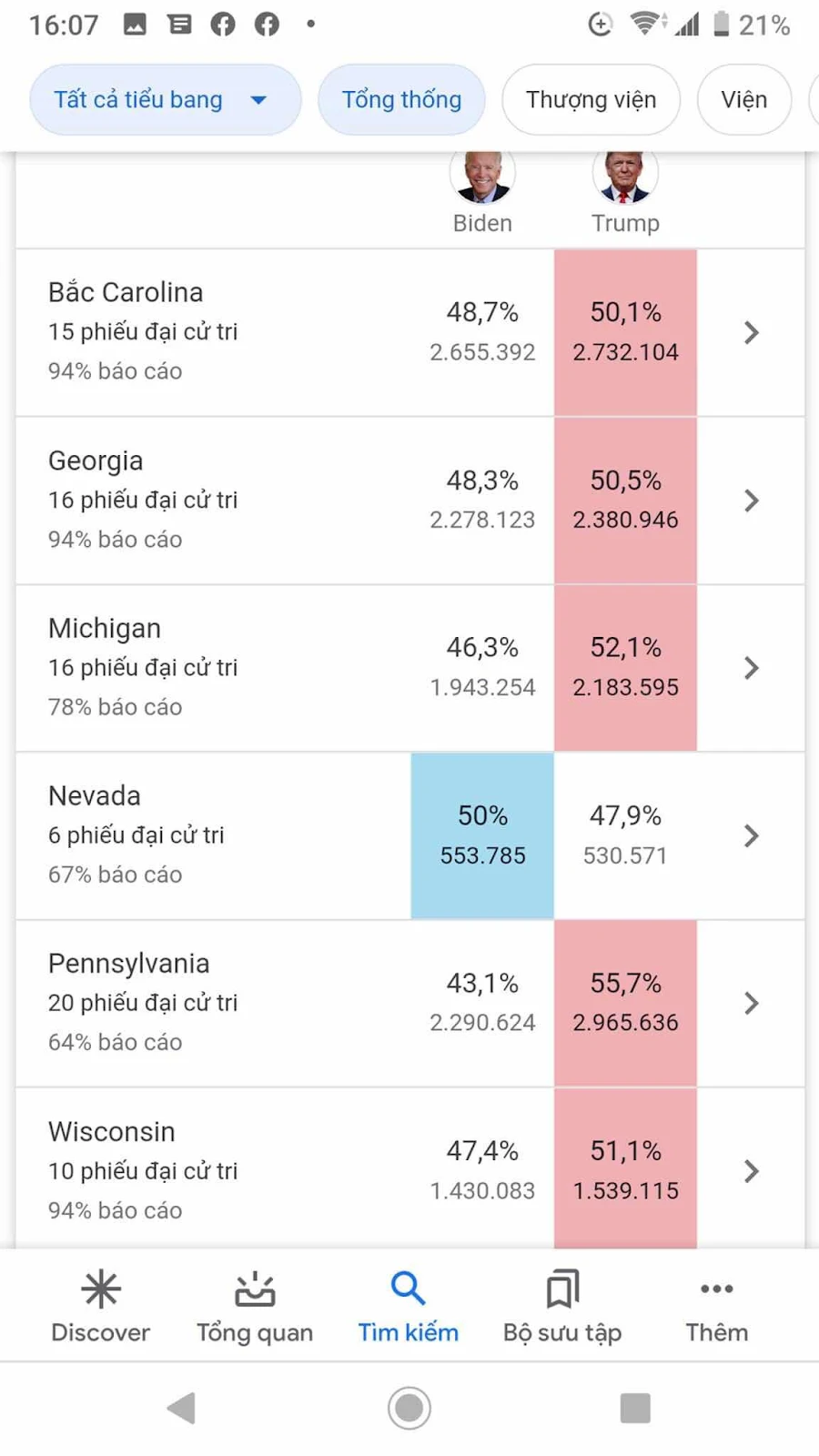Expand Georgia results chevron

[751, 500]
